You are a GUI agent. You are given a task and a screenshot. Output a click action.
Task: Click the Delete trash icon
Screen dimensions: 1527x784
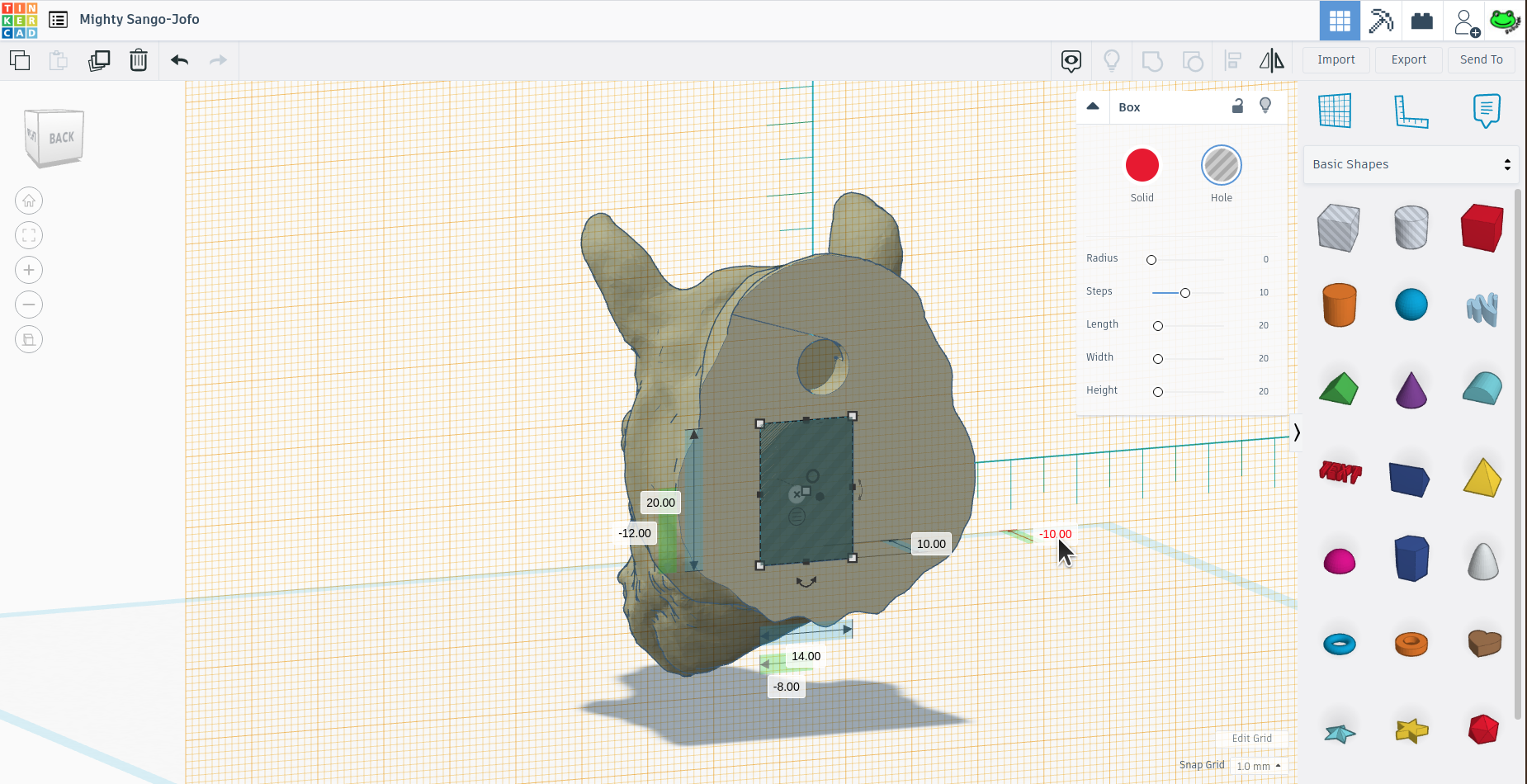click(x=138, y=60)
